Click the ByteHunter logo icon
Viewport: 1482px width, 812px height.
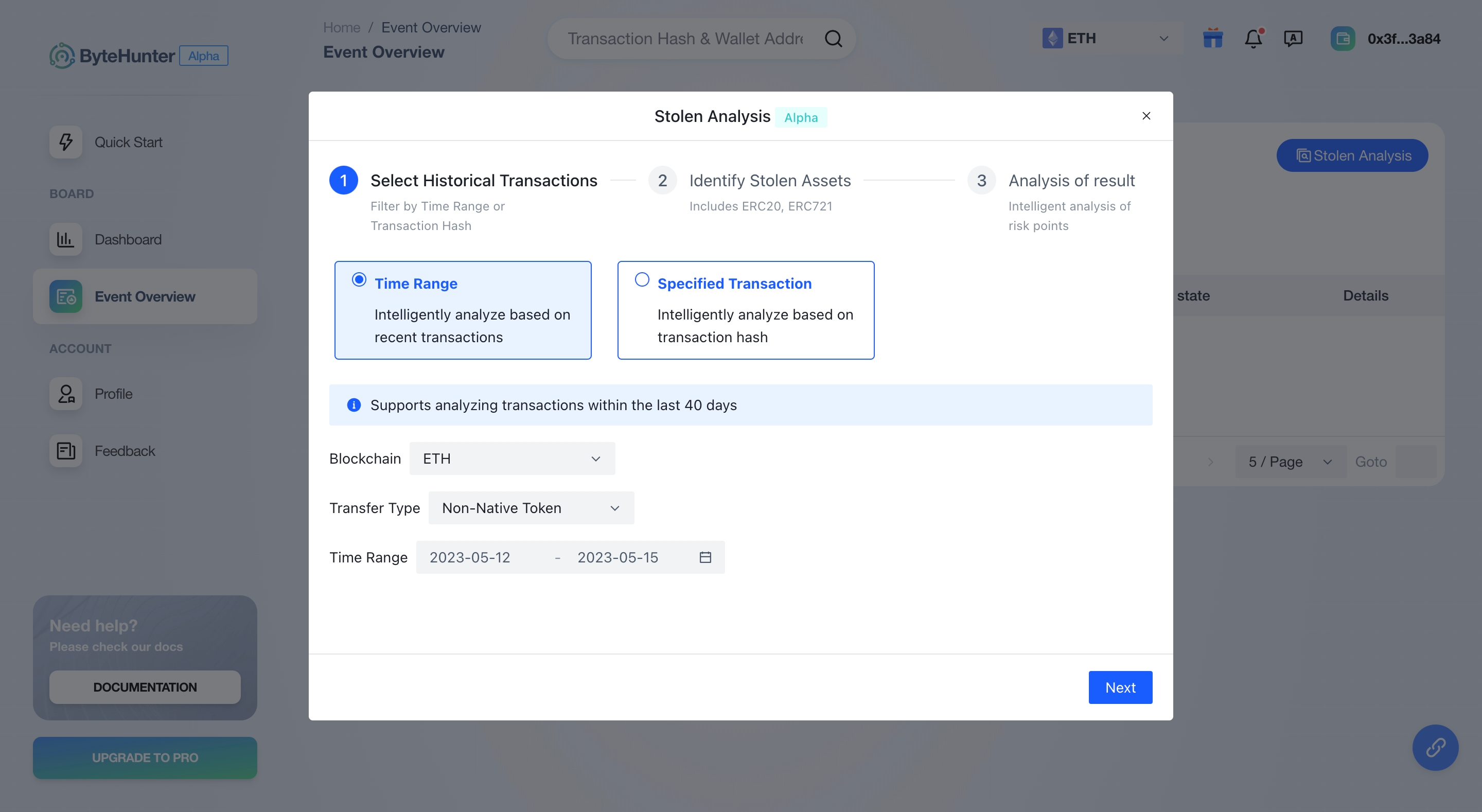[x=63, y=55]
